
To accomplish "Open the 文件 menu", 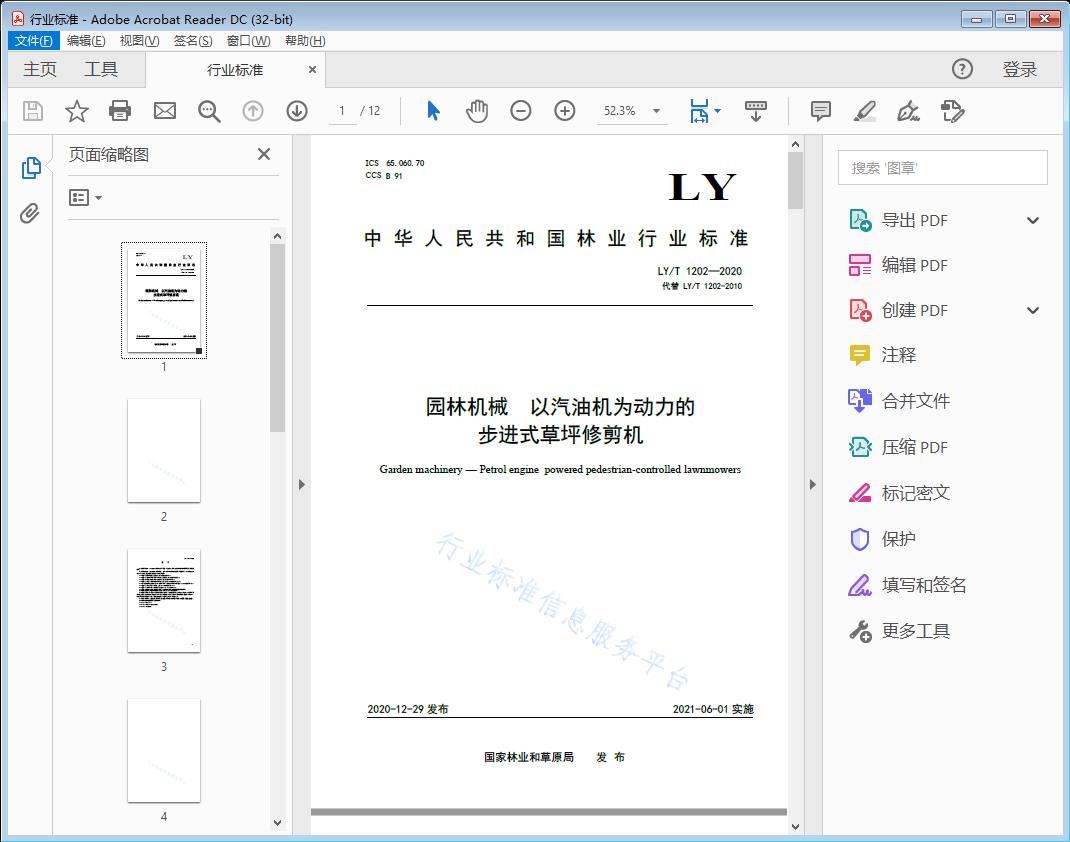I will [33, 40].
